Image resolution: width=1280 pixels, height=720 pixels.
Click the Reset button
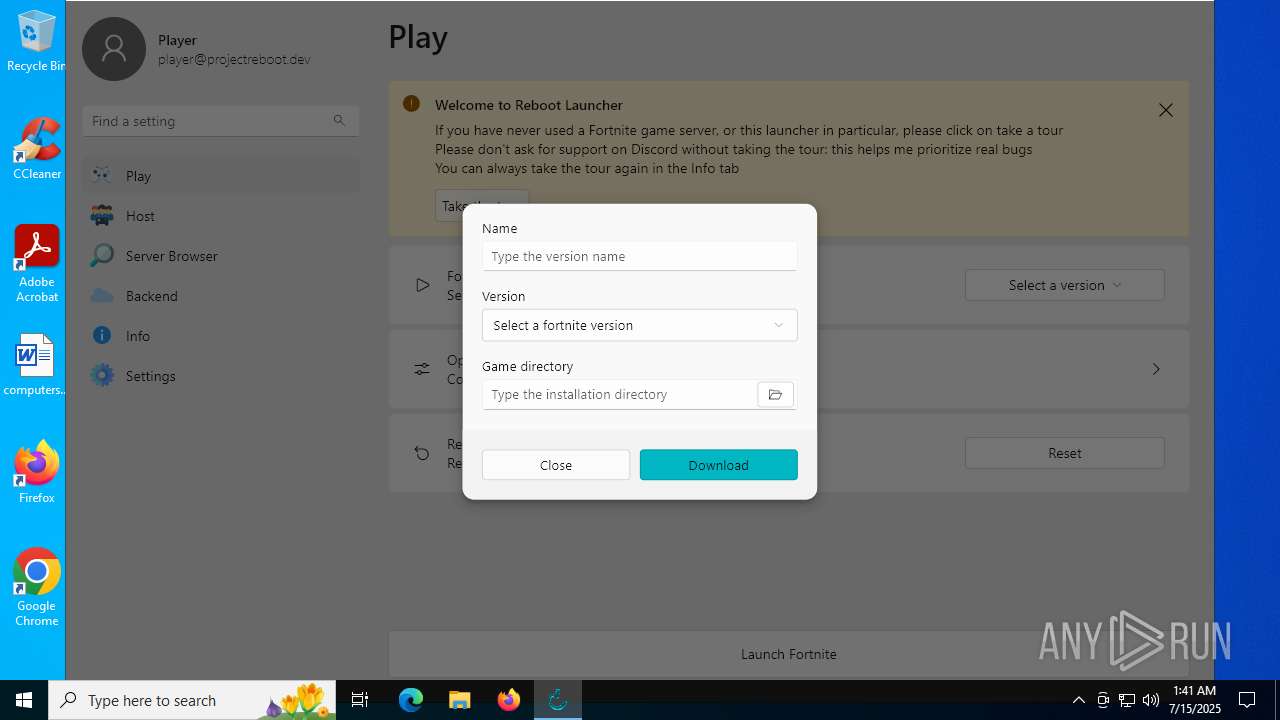tap(1064, 453)
